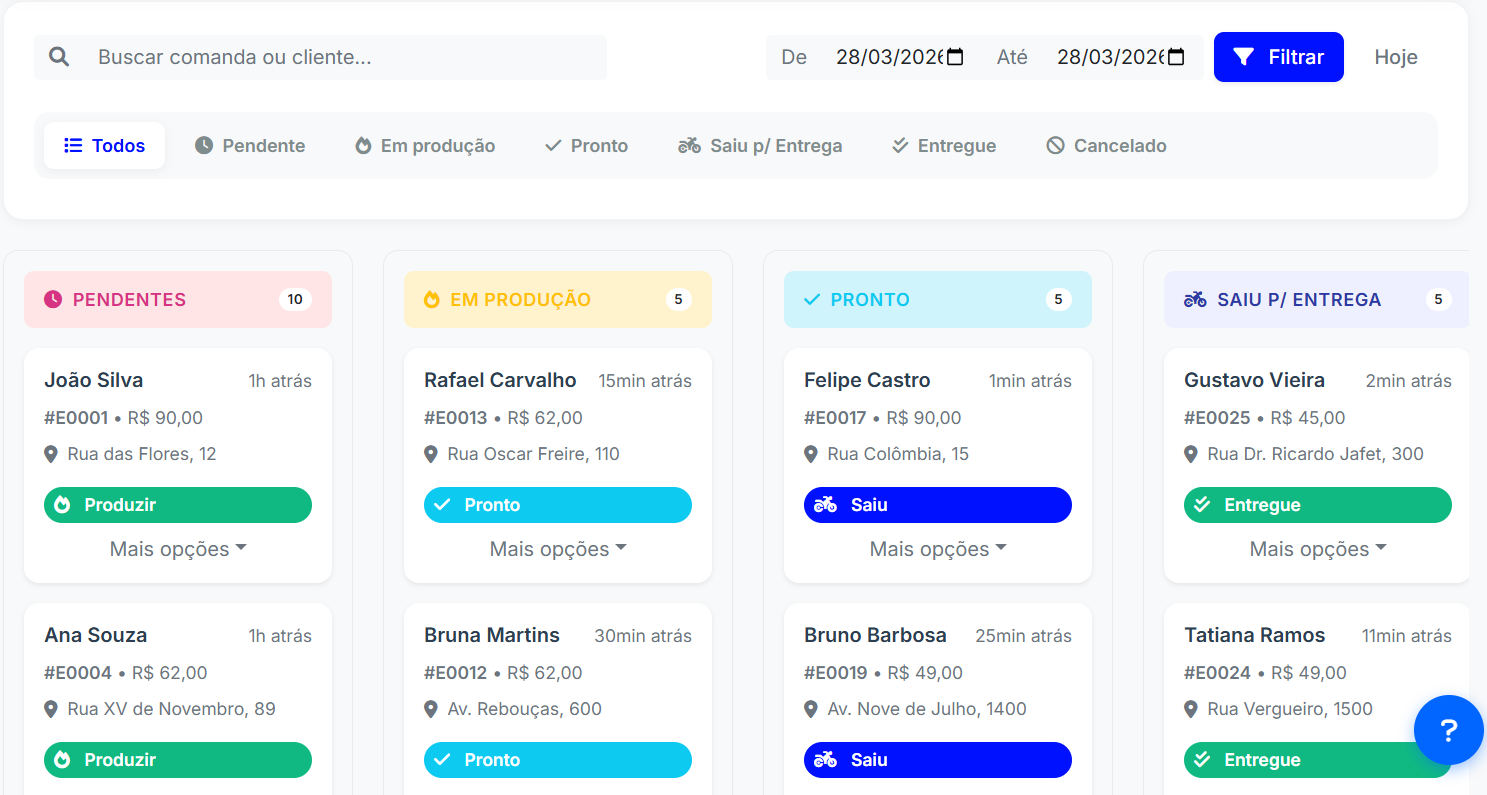Viewport: 1487px width, 795px height.
Task: Focus the Buscar comanda ou cliente field
Action: (346, 57)
